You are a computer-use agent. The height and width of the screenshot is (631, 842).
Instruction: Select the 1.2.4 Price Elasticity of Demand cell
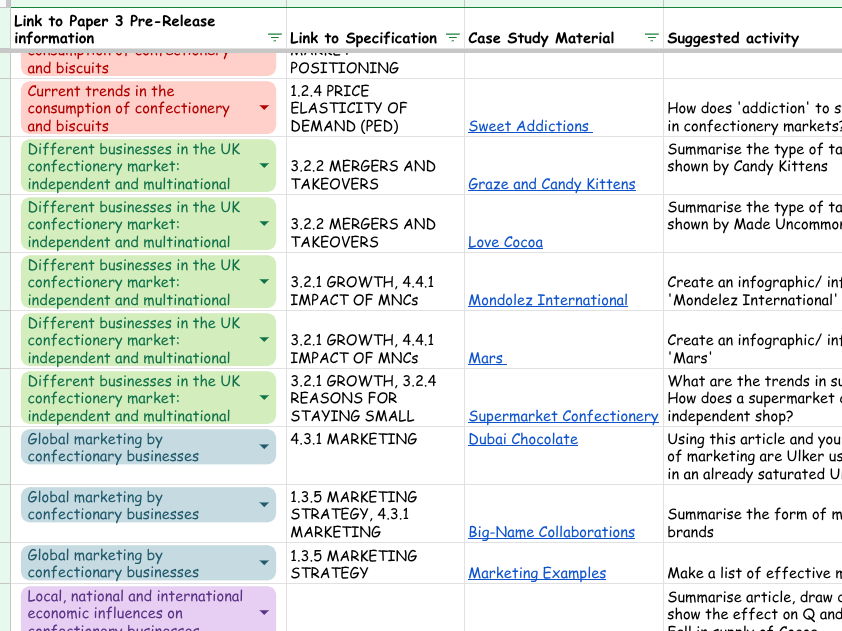pyautogui.click(x=375, y=108)
